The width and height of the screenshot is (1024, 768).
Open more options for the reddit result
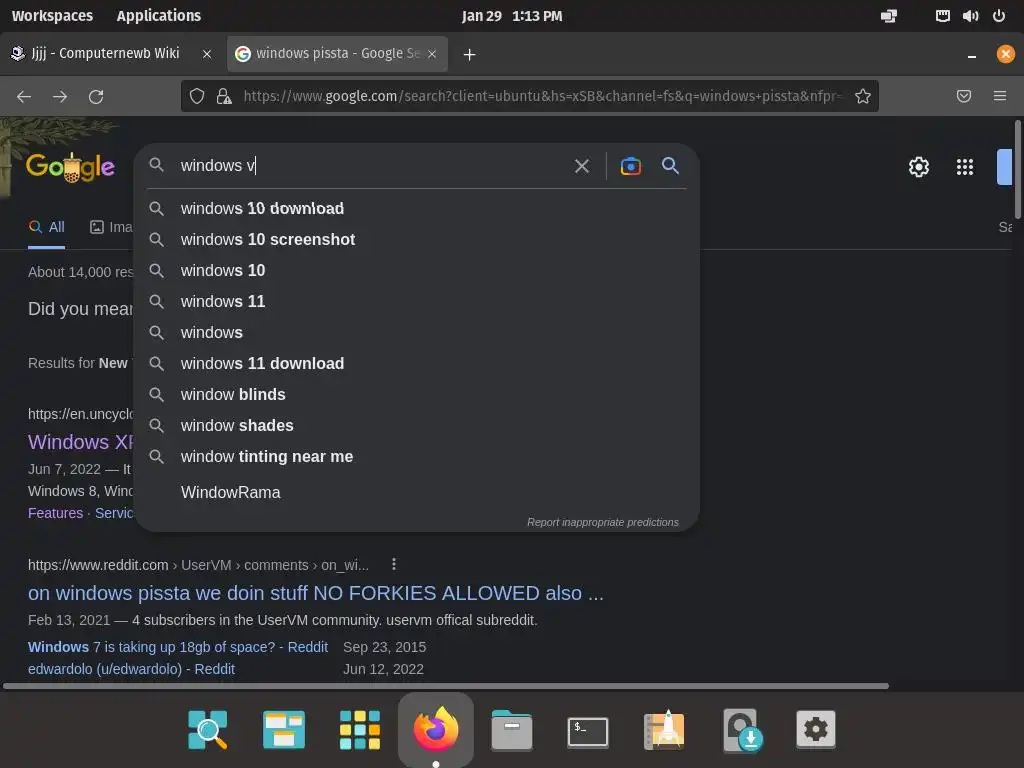394,564
